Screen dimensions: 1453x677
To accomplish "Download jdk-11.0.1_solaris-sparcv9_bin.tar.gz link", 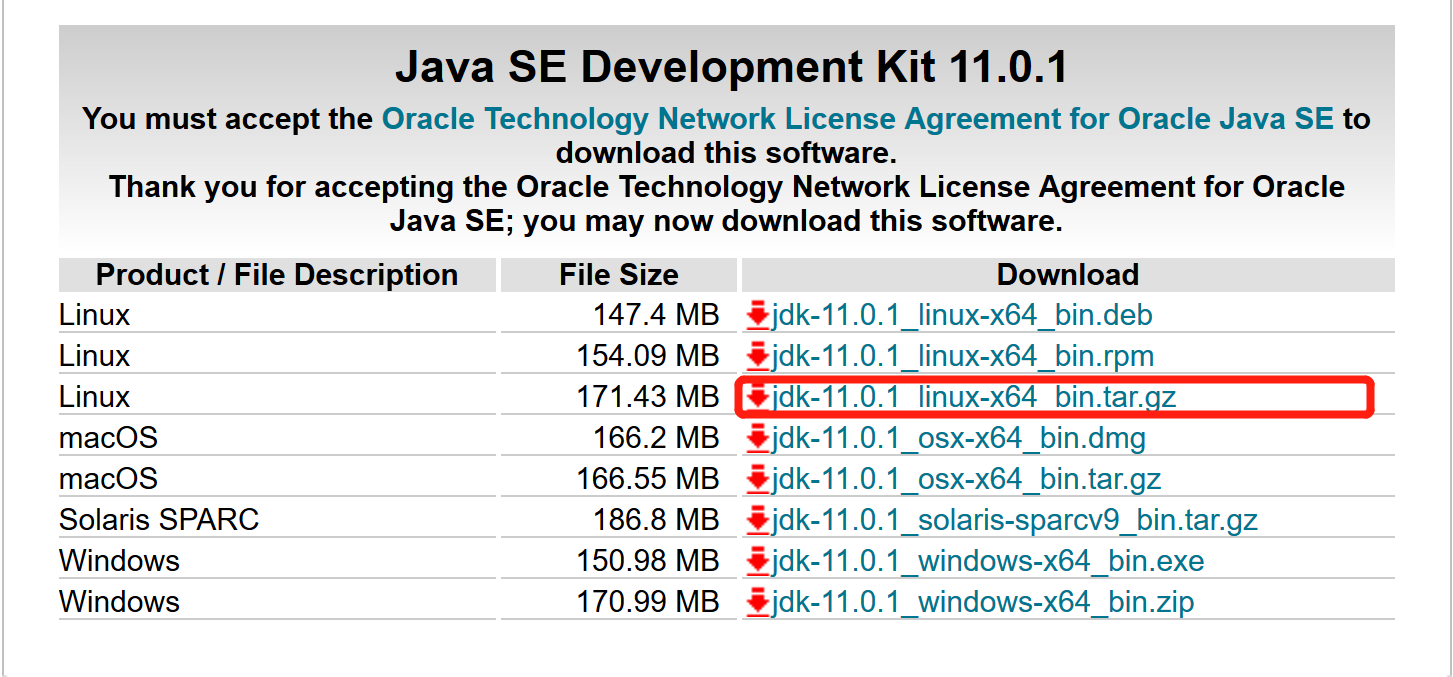I will [x=1015, y=521].
